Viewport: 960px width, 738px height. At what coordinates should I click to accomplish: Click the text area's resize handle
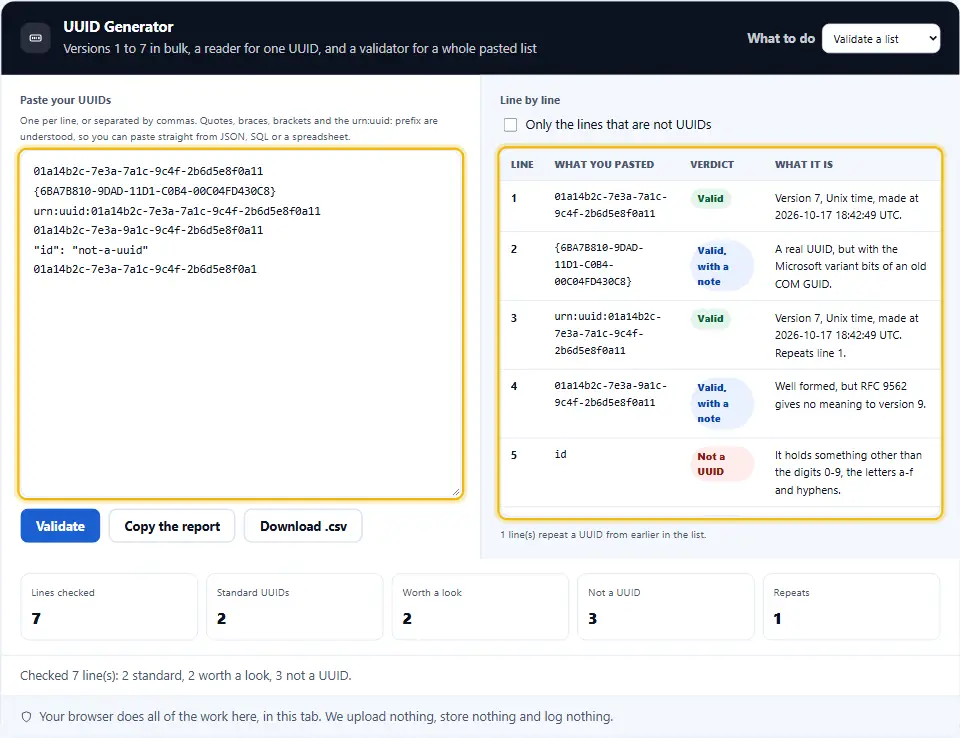coord(456,492)
